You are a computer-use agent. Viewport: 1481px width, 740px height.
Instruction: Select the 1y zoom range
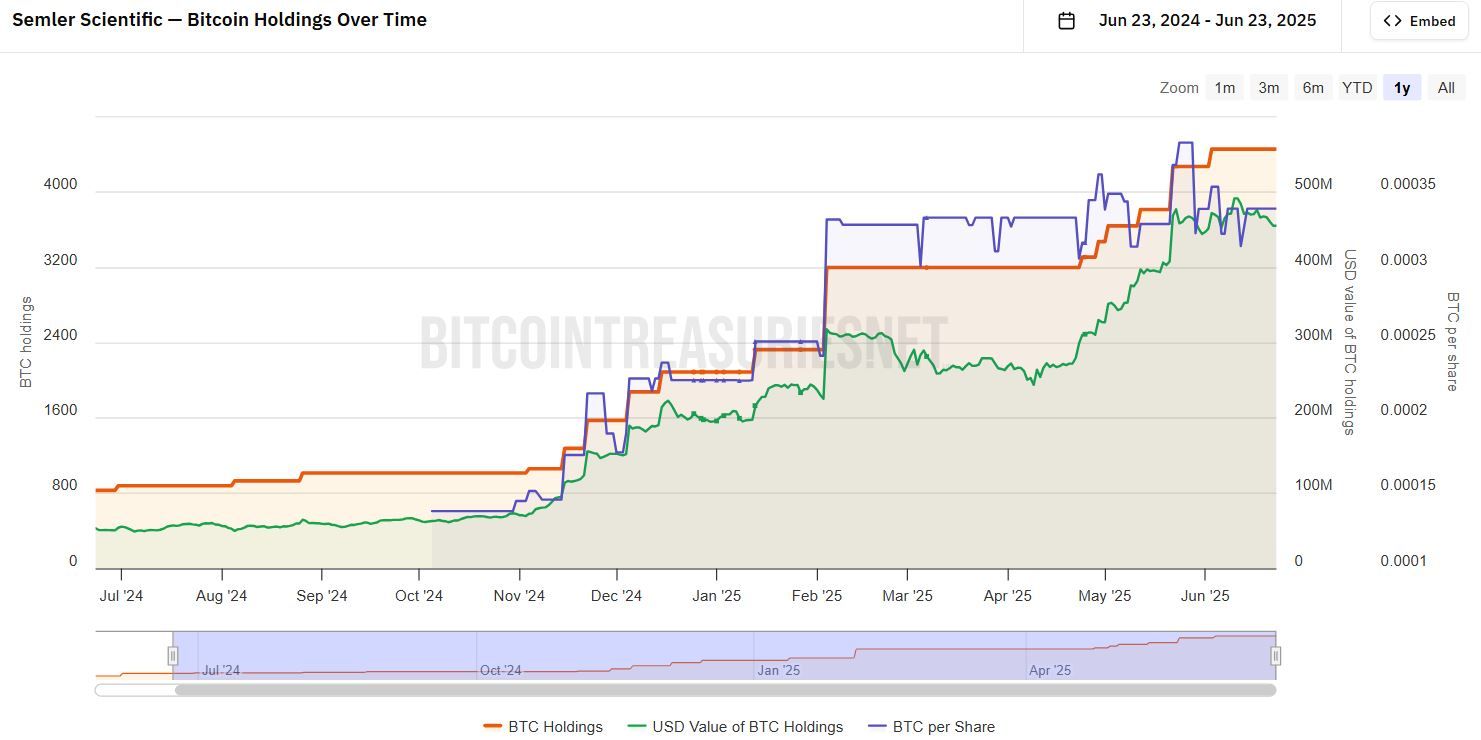[x=1402, y=88]
